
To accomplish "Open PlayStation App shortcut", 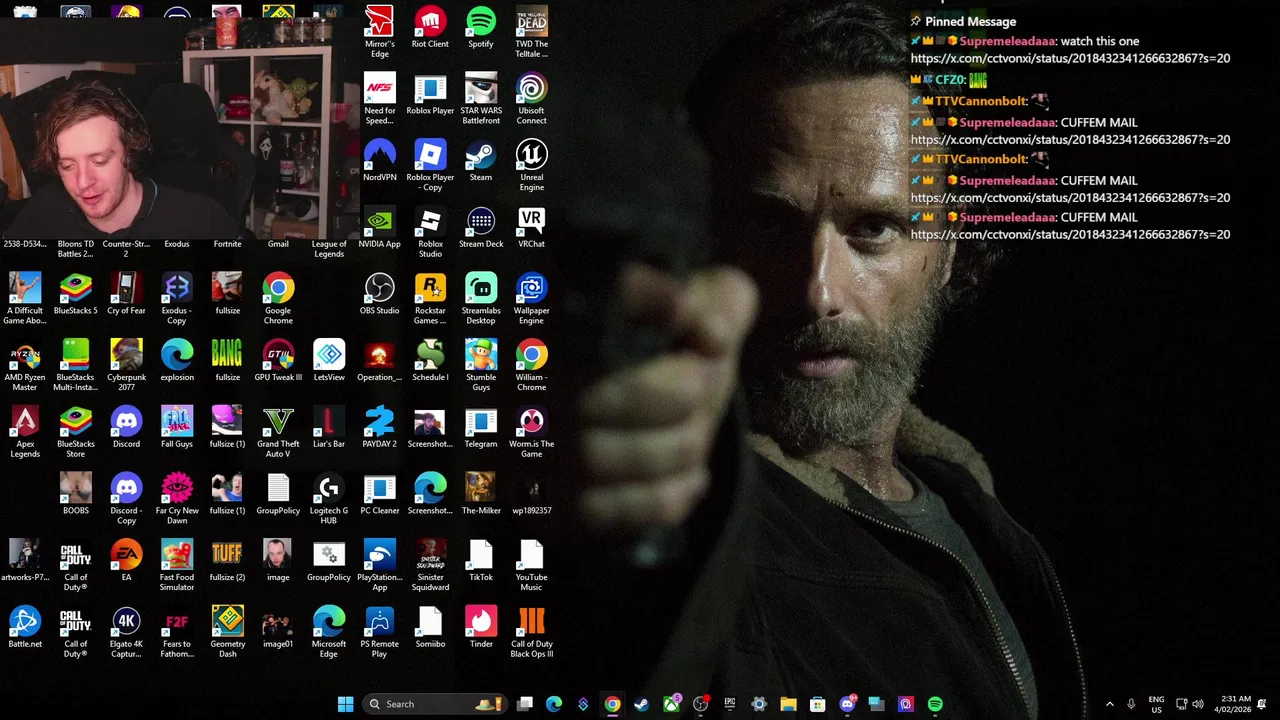I will point(379,565).
